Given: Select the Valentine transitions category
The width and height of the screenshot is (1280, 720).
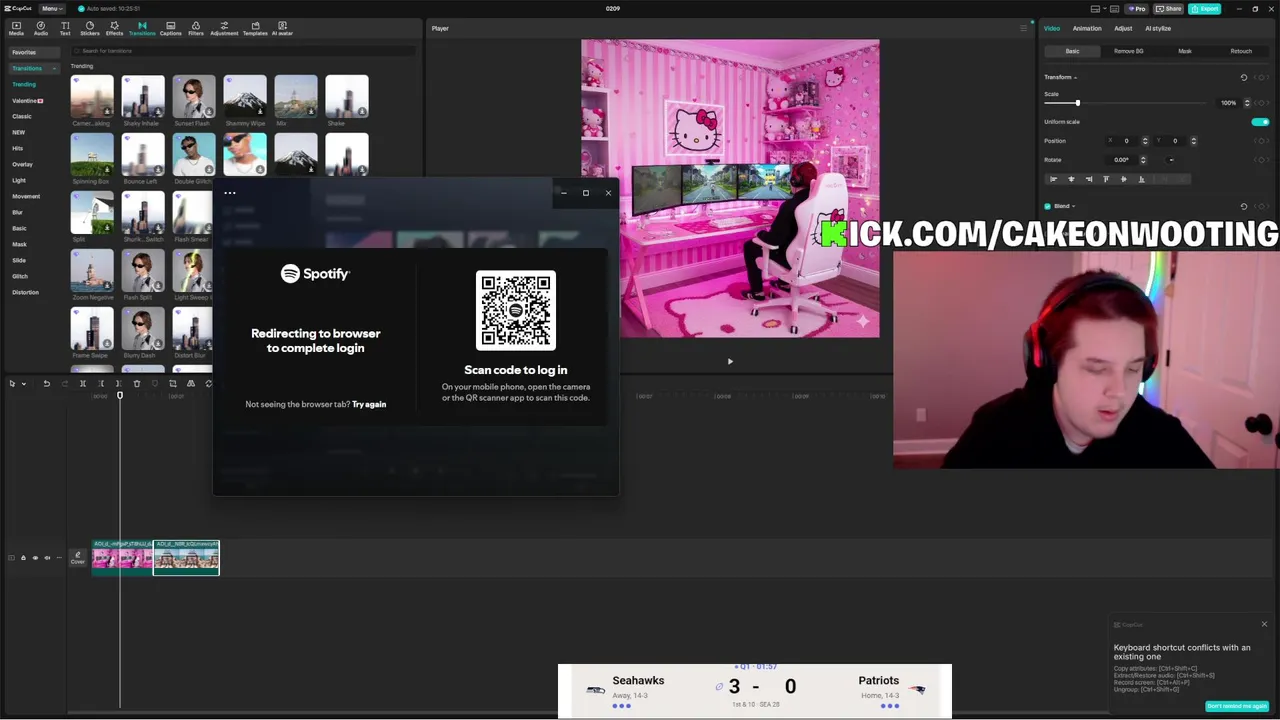Looking at the screenshot, I should (27, 100).
